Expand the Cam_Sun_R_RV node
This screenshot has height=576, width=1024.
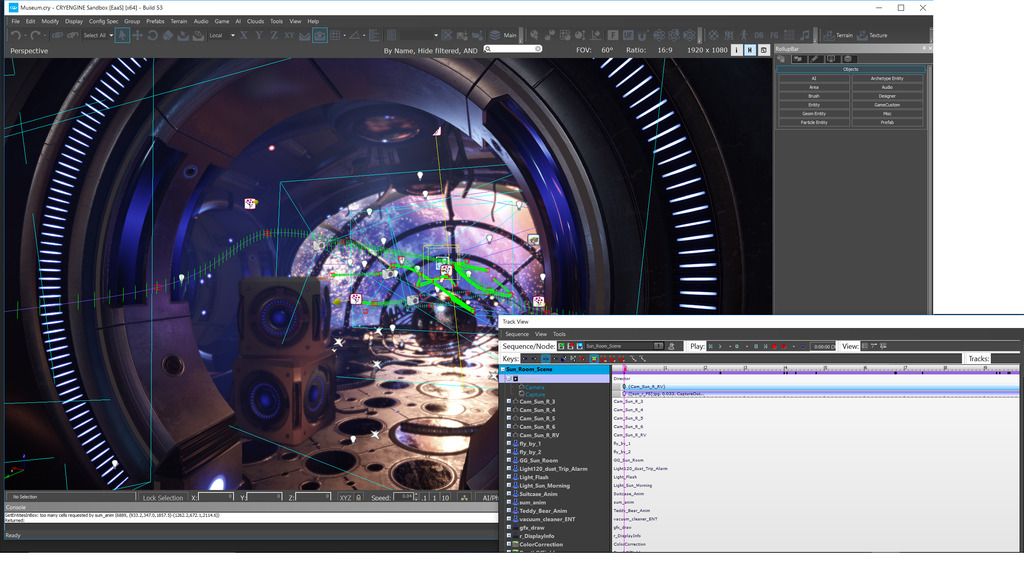[509, 435]
